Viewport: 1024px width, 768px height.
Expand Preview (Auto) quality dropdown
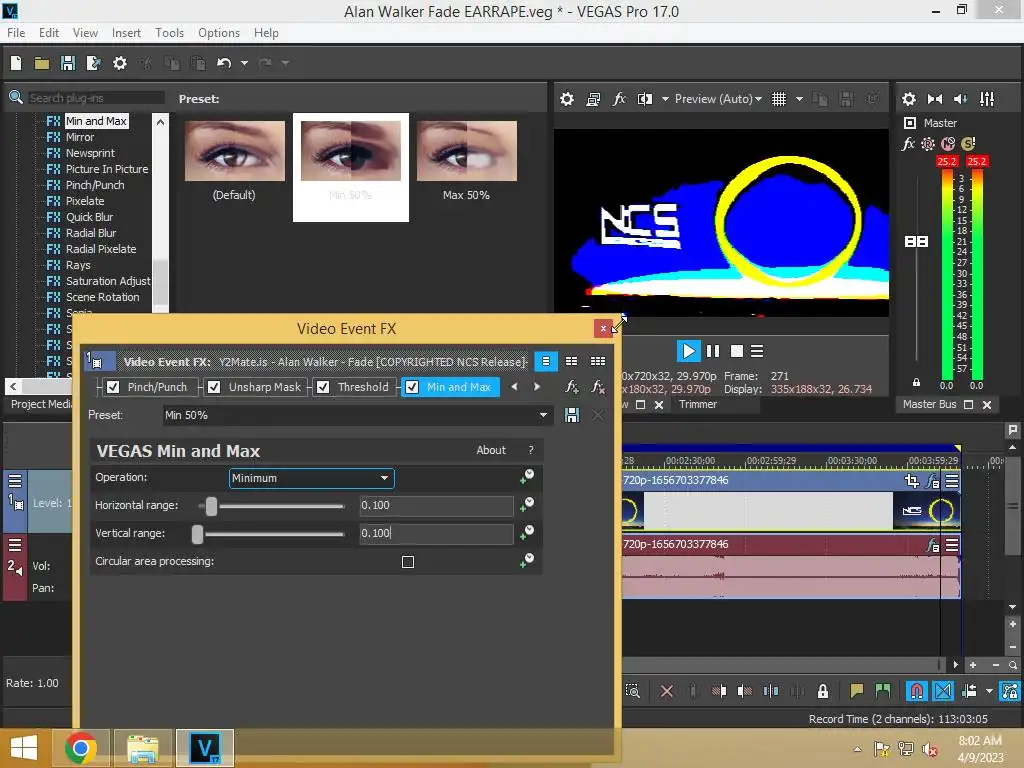pyautogui.click(x=718, y=99)
